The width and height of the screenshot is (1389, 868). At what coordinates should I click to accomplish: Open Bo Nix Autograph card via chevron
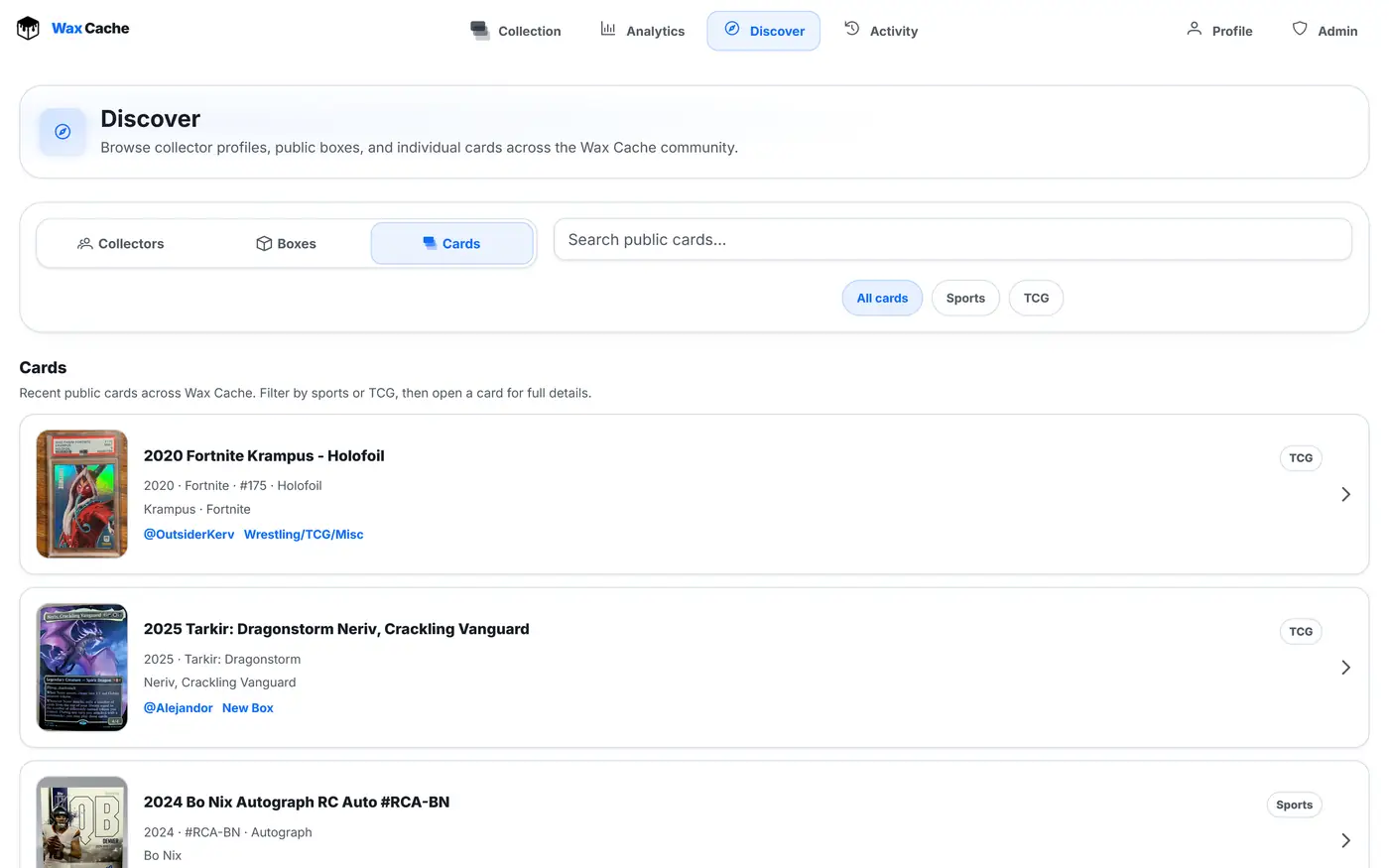click(1345, 840)
